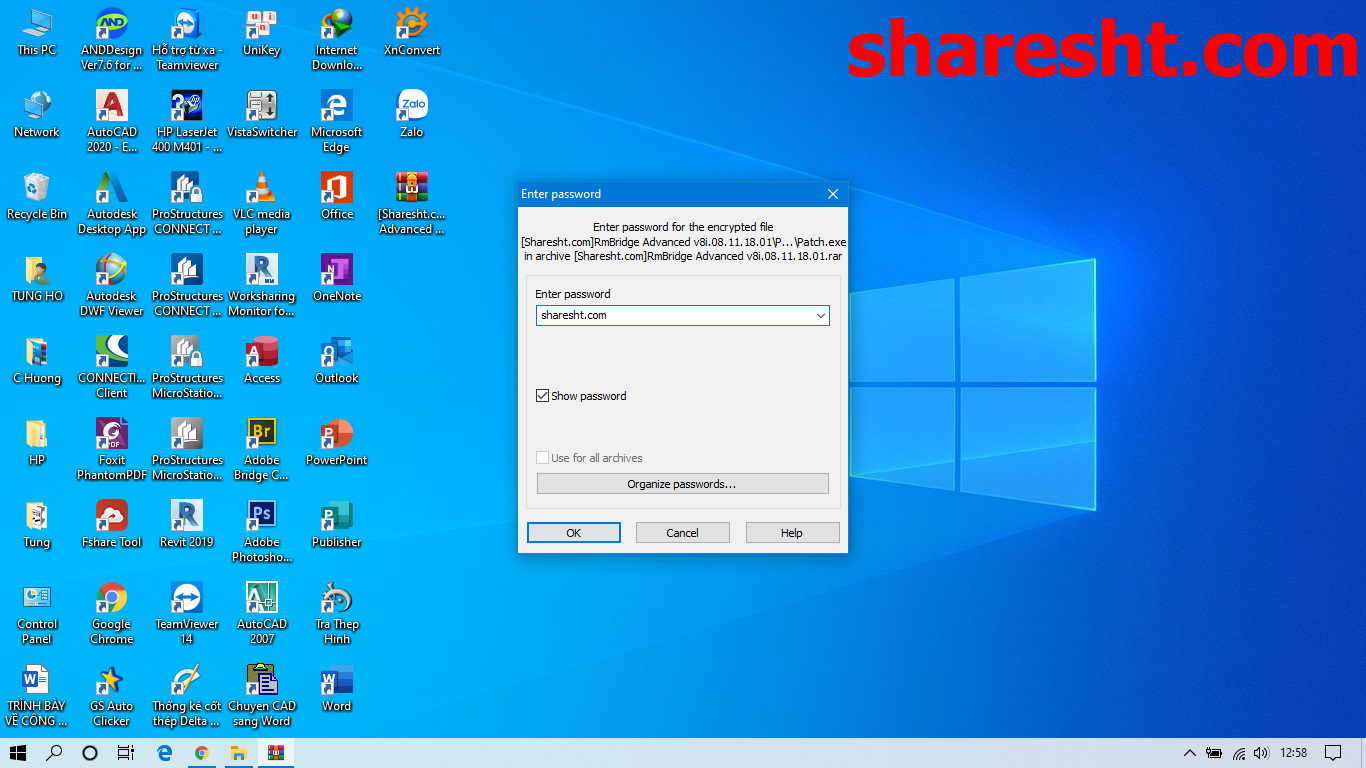The width and height of the screenshot is (1366, 768).
Task: Select the Access desktop shortcut
Action: click(262, 360)
